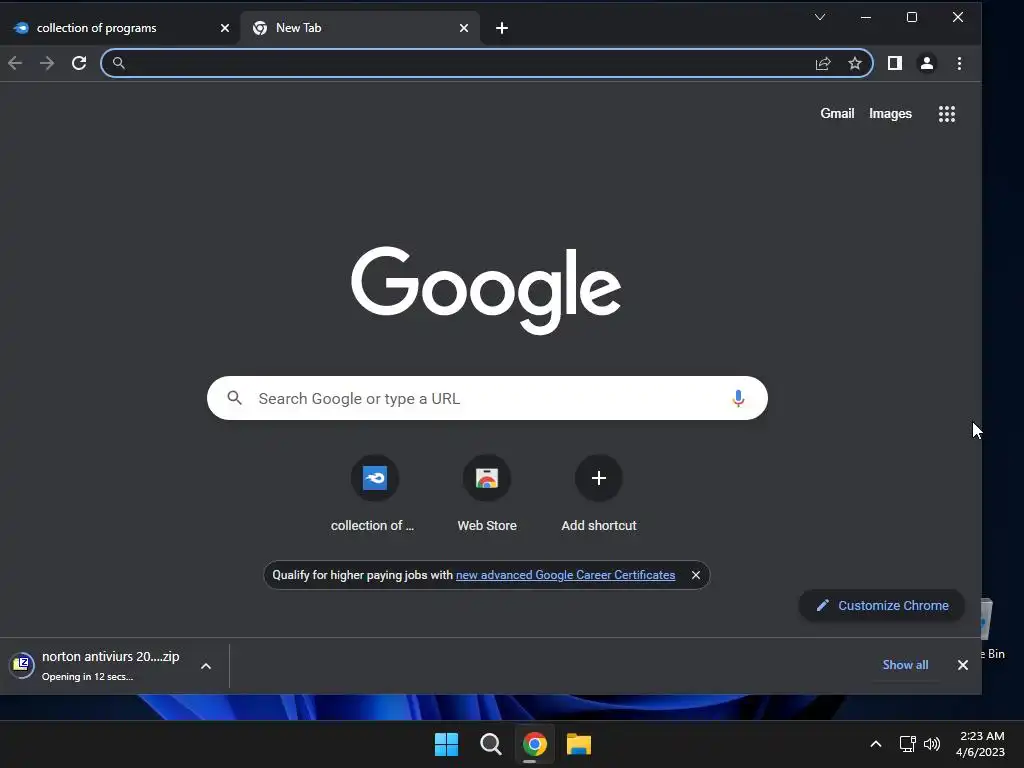Open the Windows Start menu

point(447,744)
